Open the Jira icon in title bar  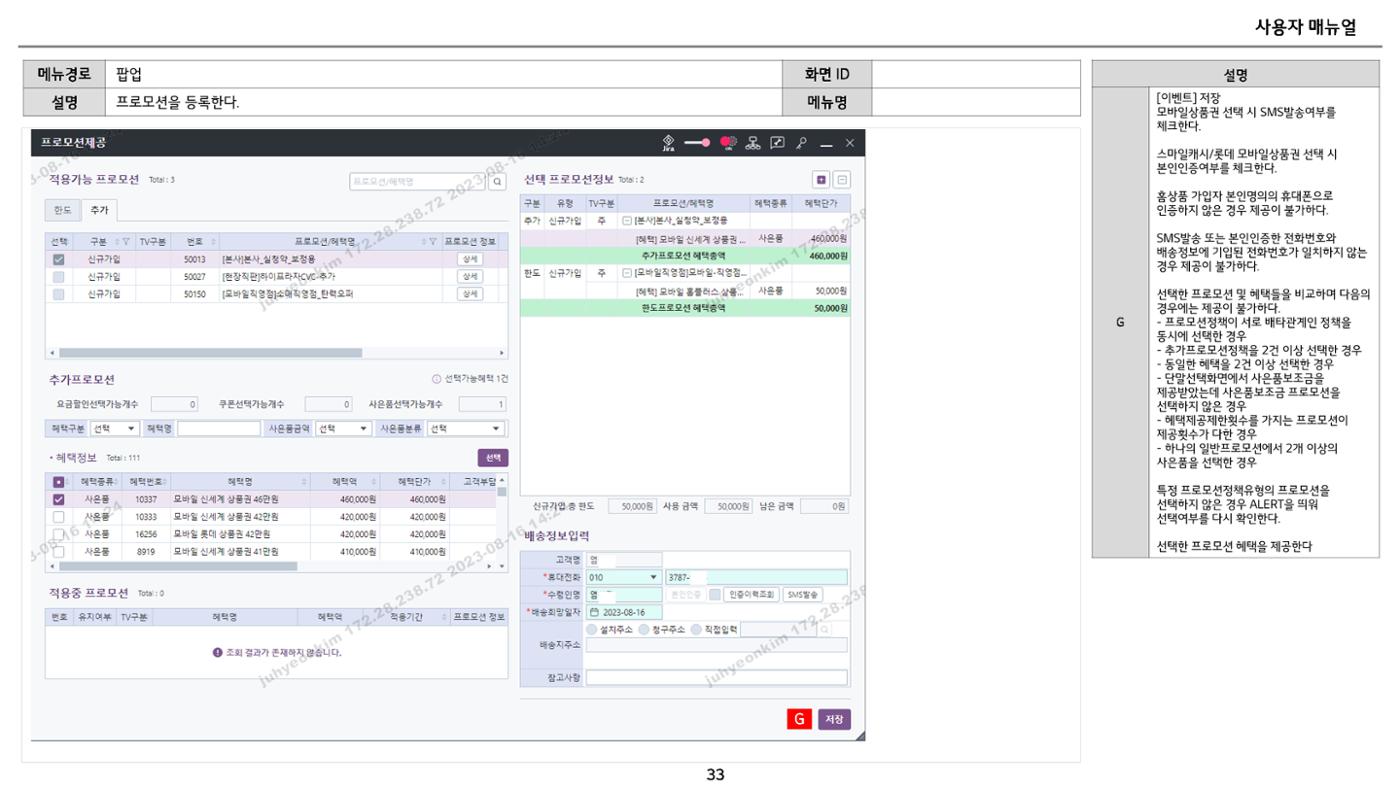tap(668, 143)
